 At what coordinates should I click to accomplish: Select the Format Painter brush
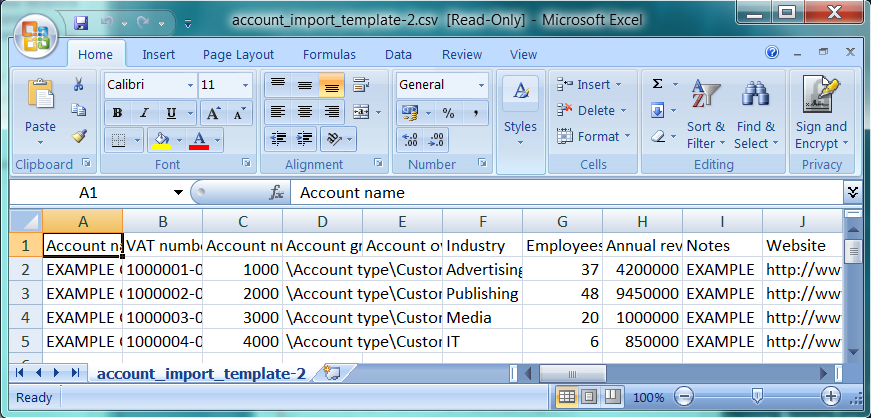click(78, 136)
